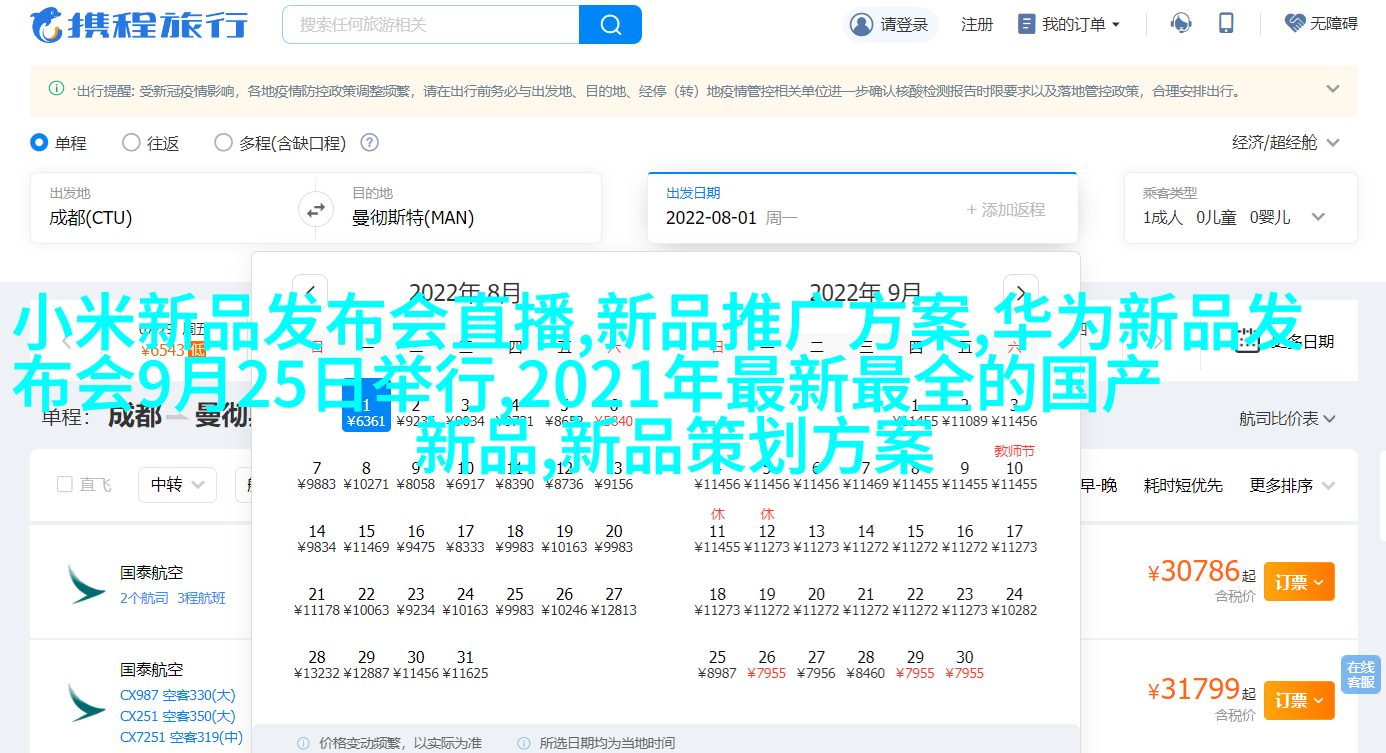Click the info icon in travel notice

pos(57,89)
